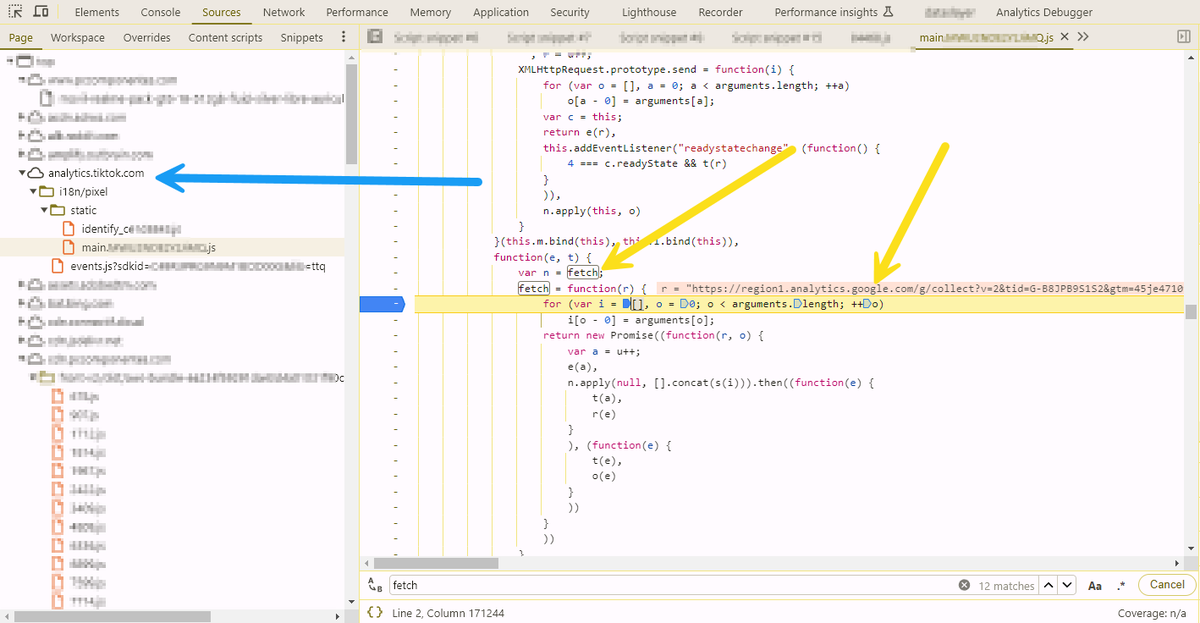Open the Performance panel

[x=357, y=12]
